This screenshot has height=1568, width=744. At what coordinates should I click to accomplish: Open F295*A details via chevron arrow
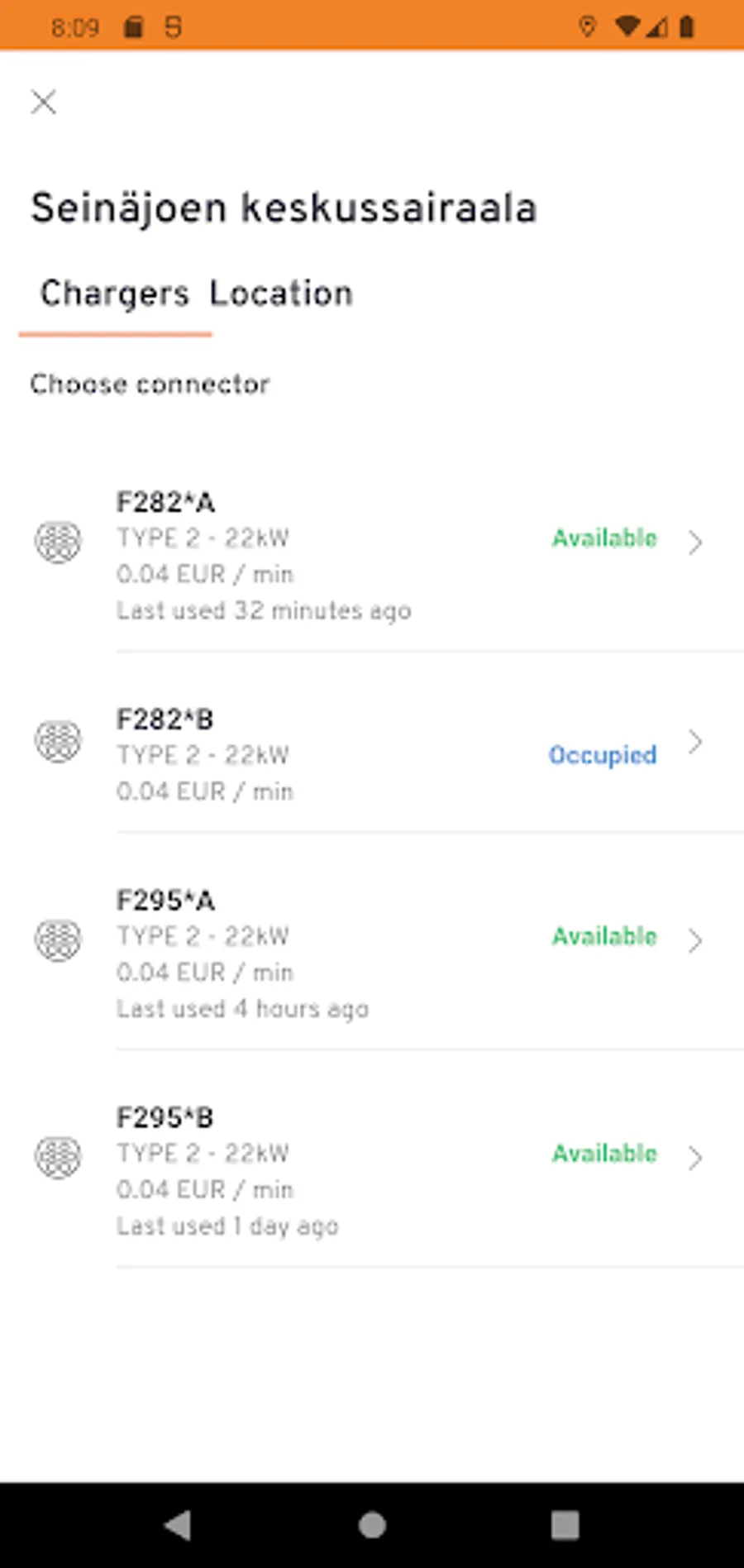[x=695, y=940]
